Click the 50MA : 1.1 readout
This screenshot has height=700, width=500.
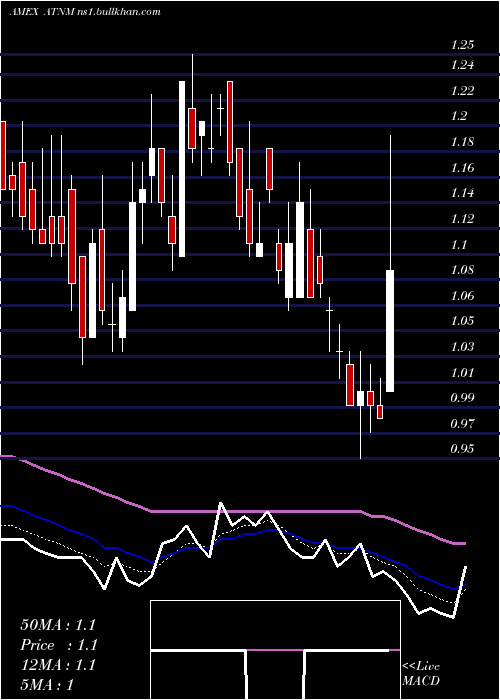coord(58,625)
